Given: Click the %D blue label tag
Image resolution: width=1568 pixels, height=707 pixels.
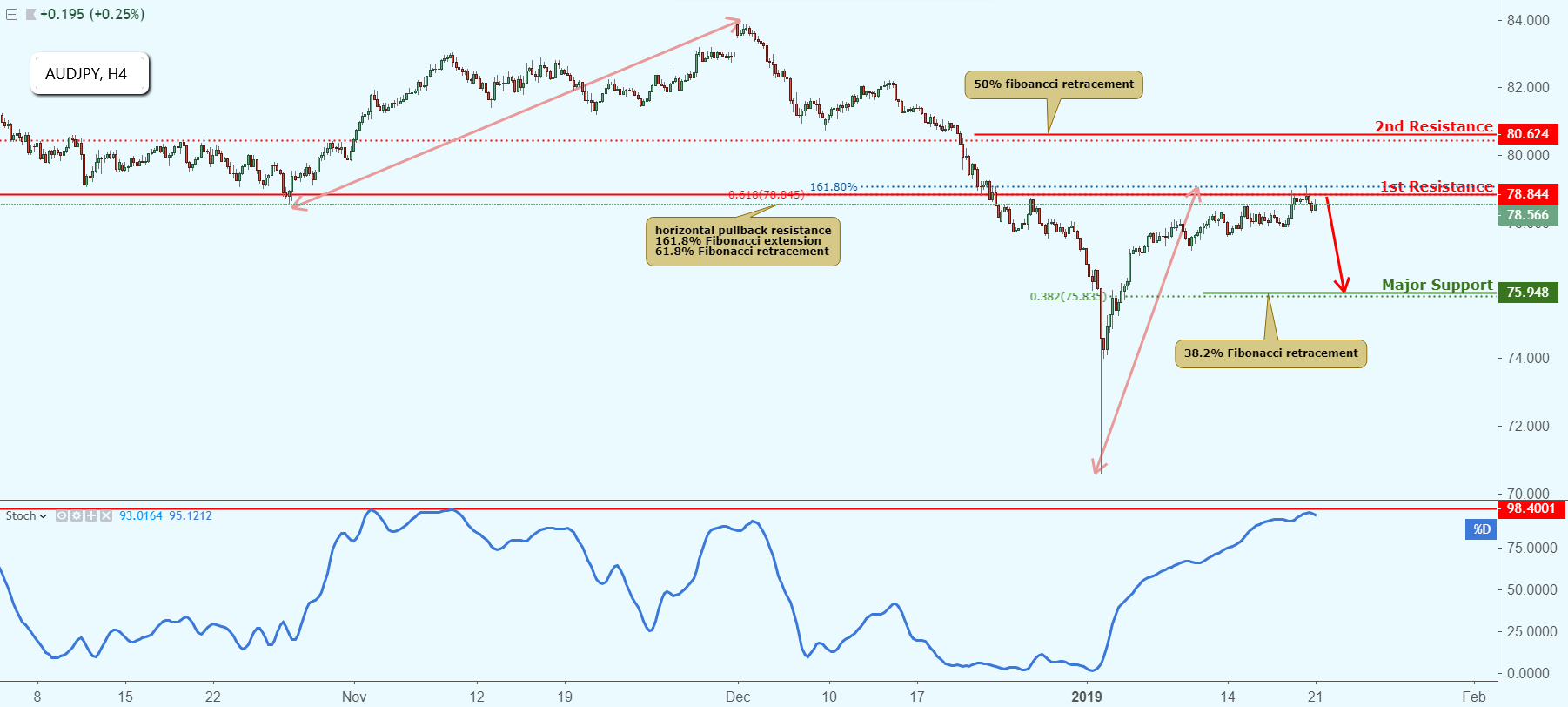Looking at the screenshot, I should [1481, 529].
